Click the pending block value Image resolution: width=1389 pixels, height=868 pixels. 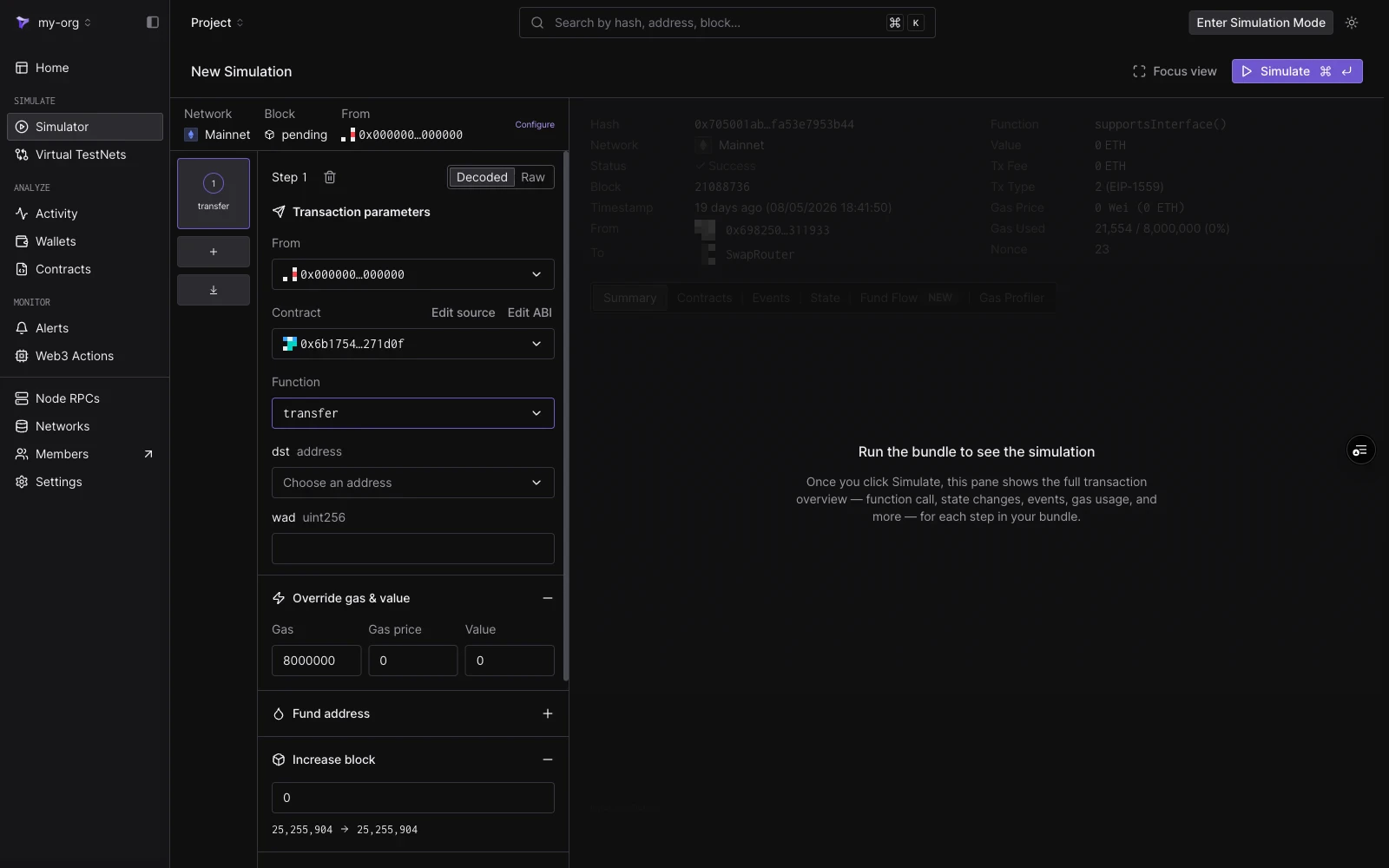[x=296, y=135]
